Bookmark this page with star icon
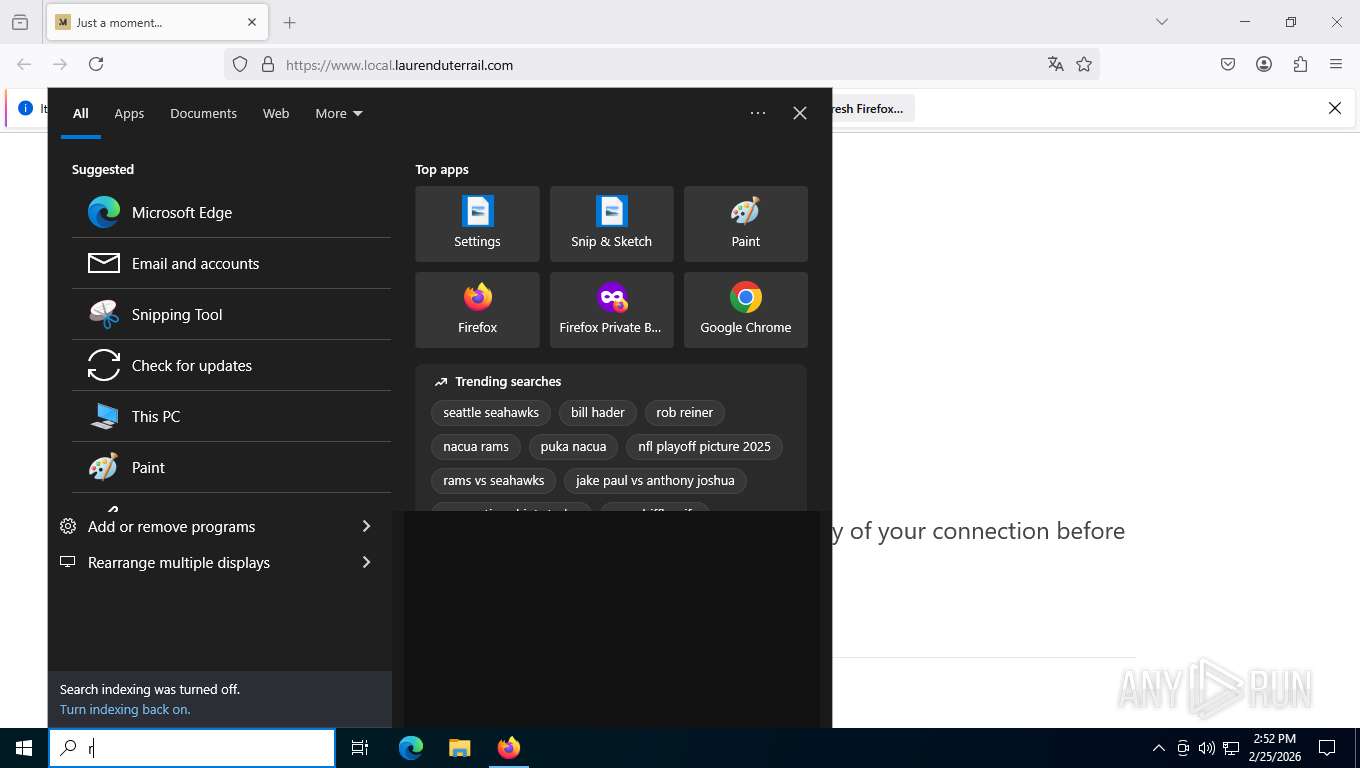 (x=1084, y=64)
